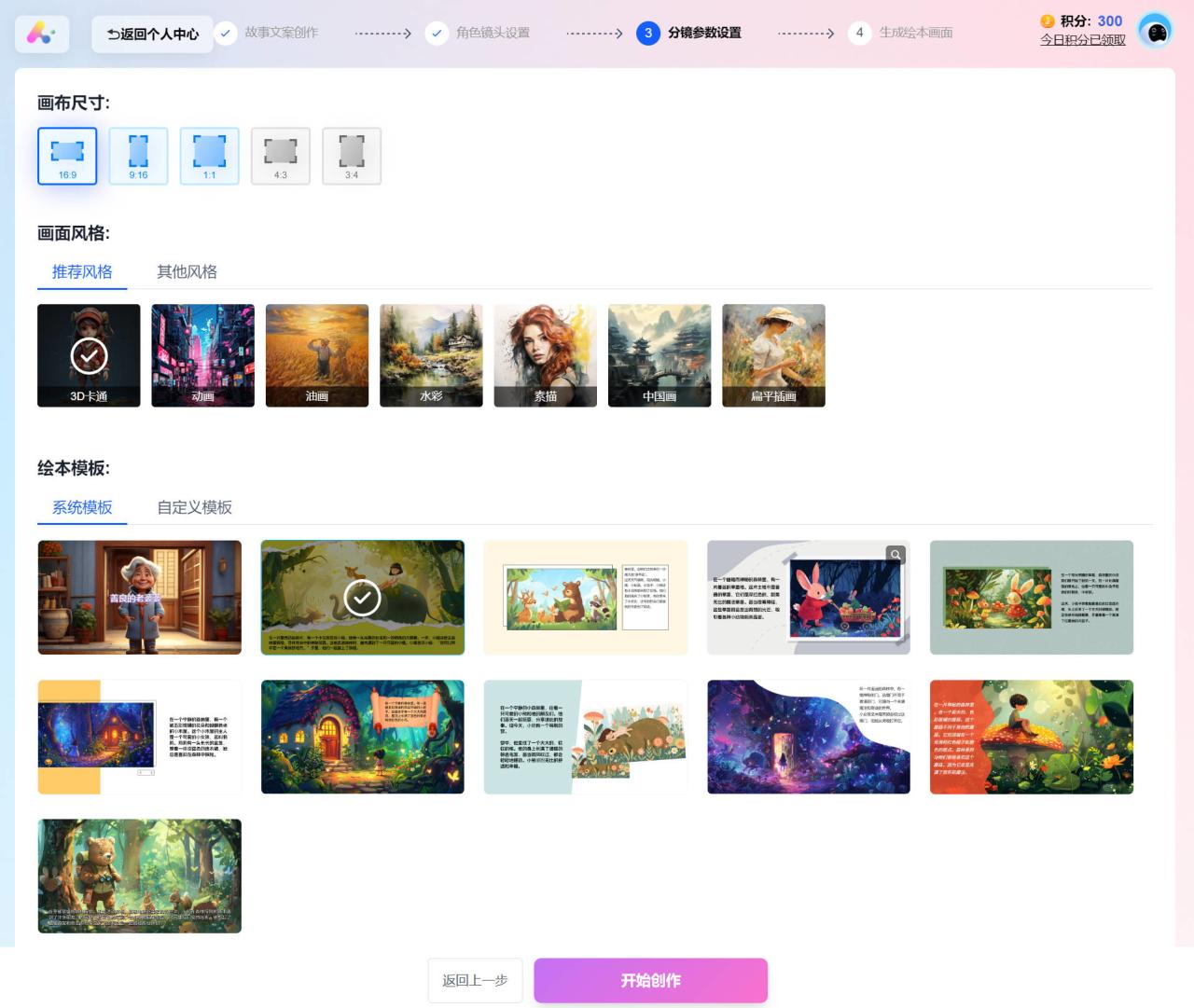This screenshot has height=1008, width=1194.
Task: Choose the 中国画 style thumbnail
Action: pyautogui.click(x=659, y=355)
